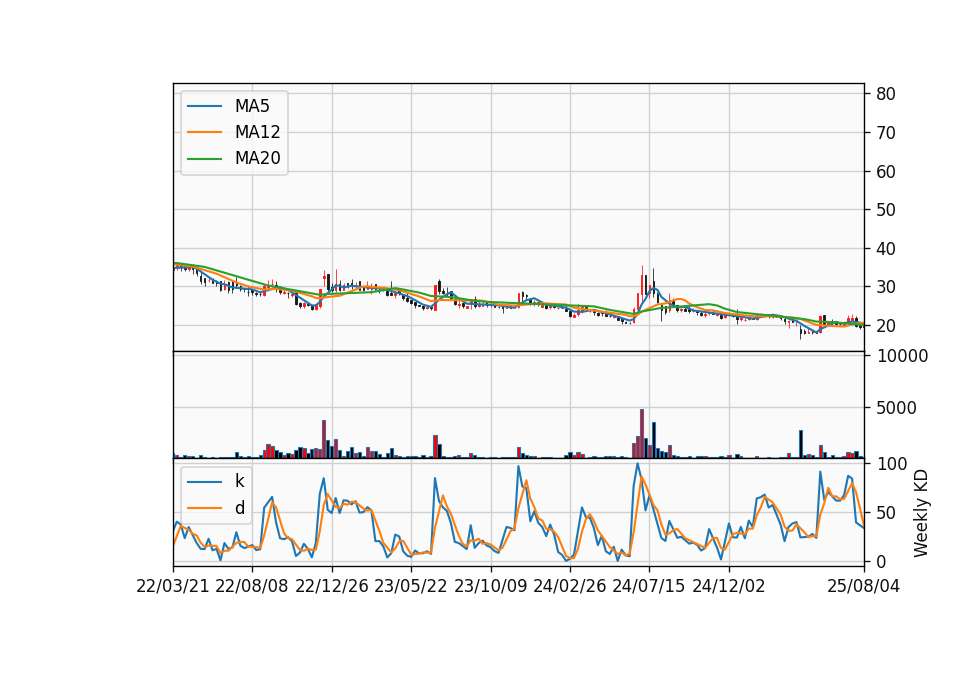This screenshot has width=960, height=690.
Task: Click the 70 price axis label
Action: pos(886,132)
